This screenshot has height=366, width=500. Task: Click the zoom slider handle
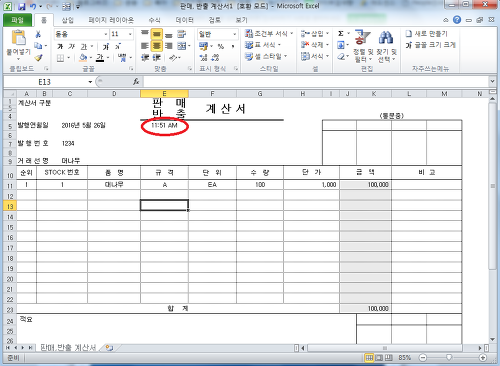tap(449, 358)
